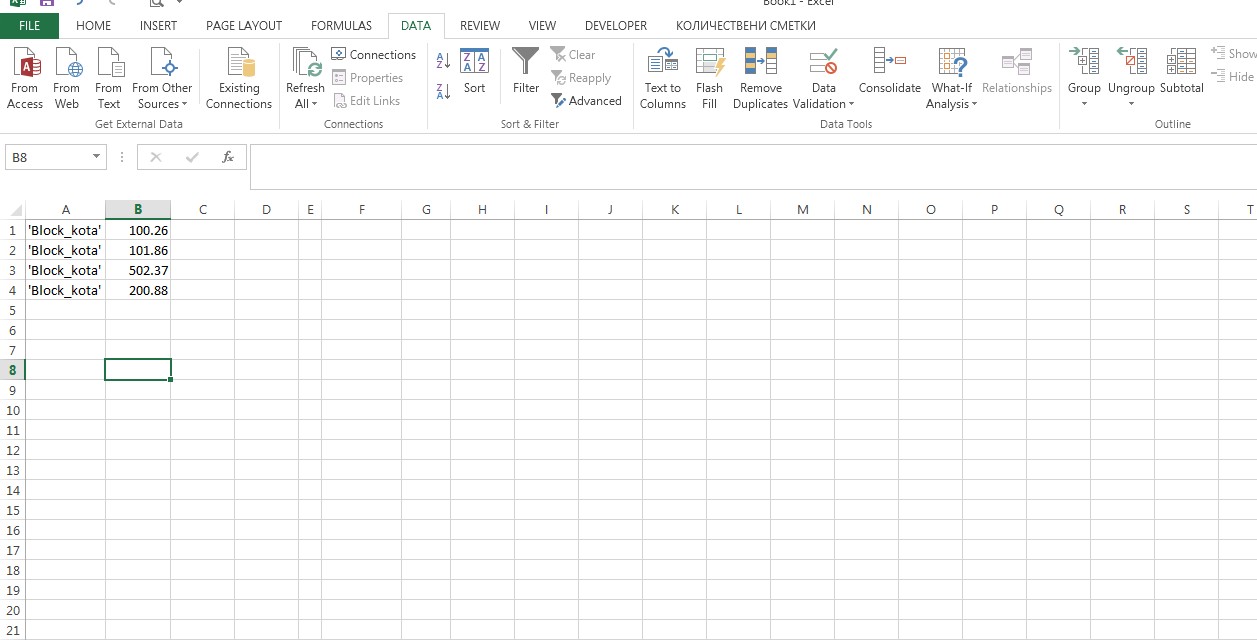The width and height of the screenshot is (1257, 640).
Task: Click Reapply filter button
Action: [581, 78]
